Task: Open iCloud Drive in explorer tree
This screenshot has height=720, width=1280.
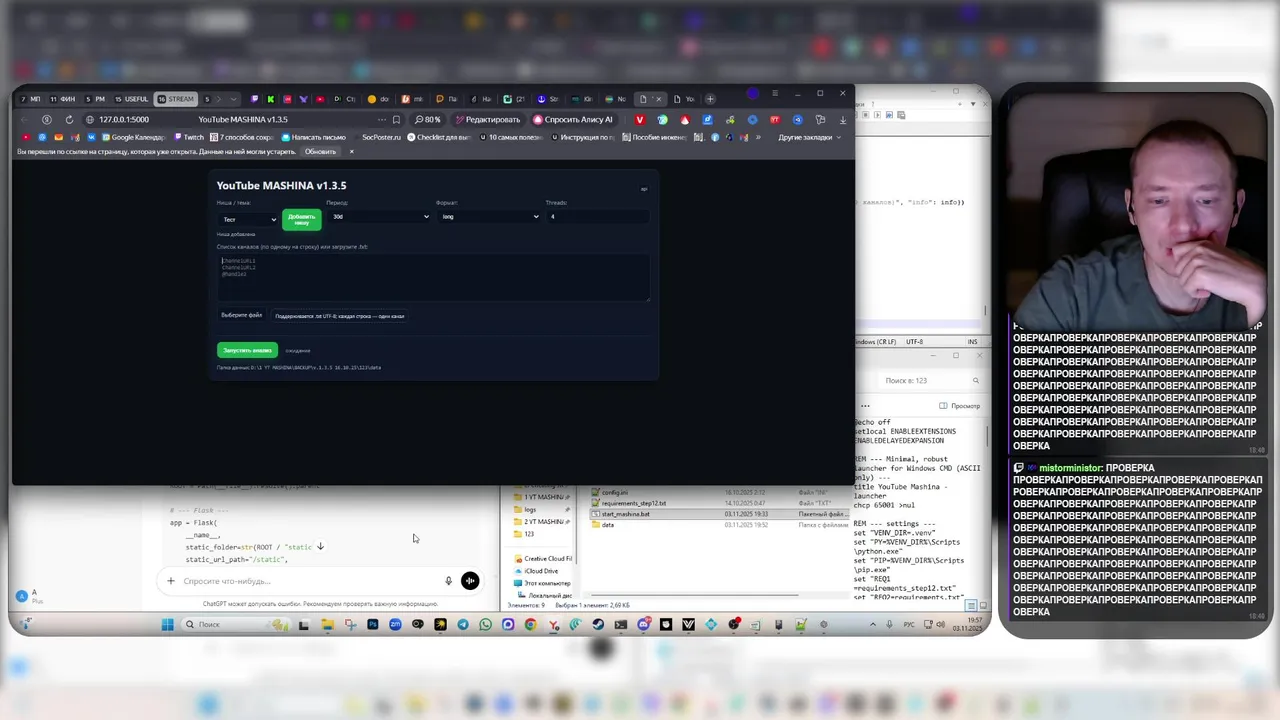Action: click(x=536, y=571)
